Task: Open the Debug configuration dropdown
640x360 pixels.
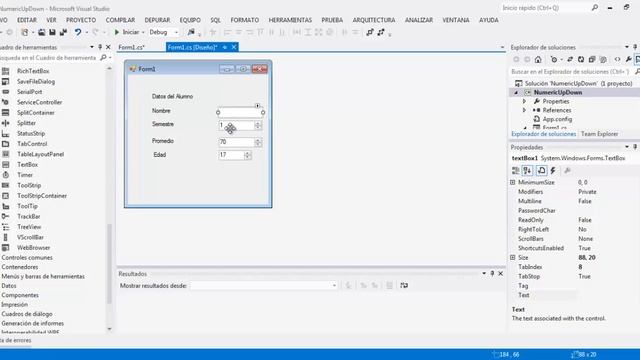Action: pyautogui.click(x=176, y=32)
